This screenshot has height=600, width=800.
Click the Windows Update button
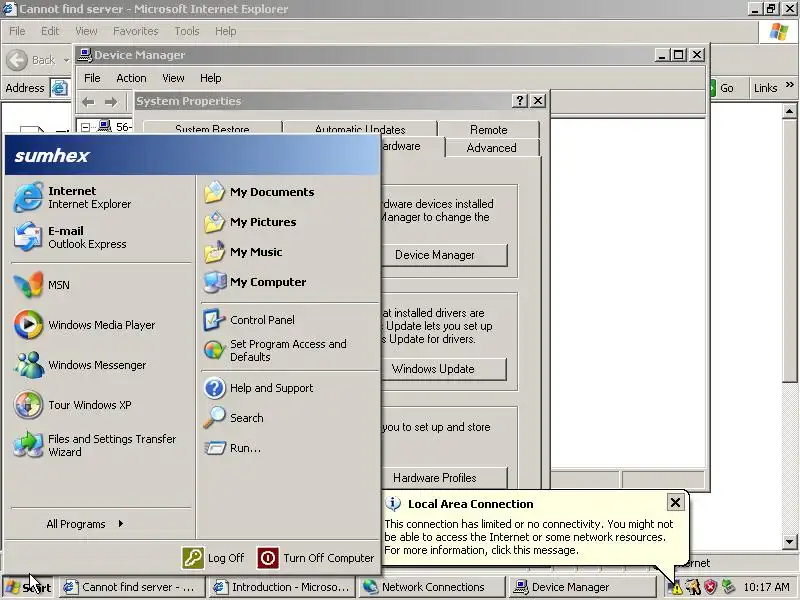click(444, 369)
